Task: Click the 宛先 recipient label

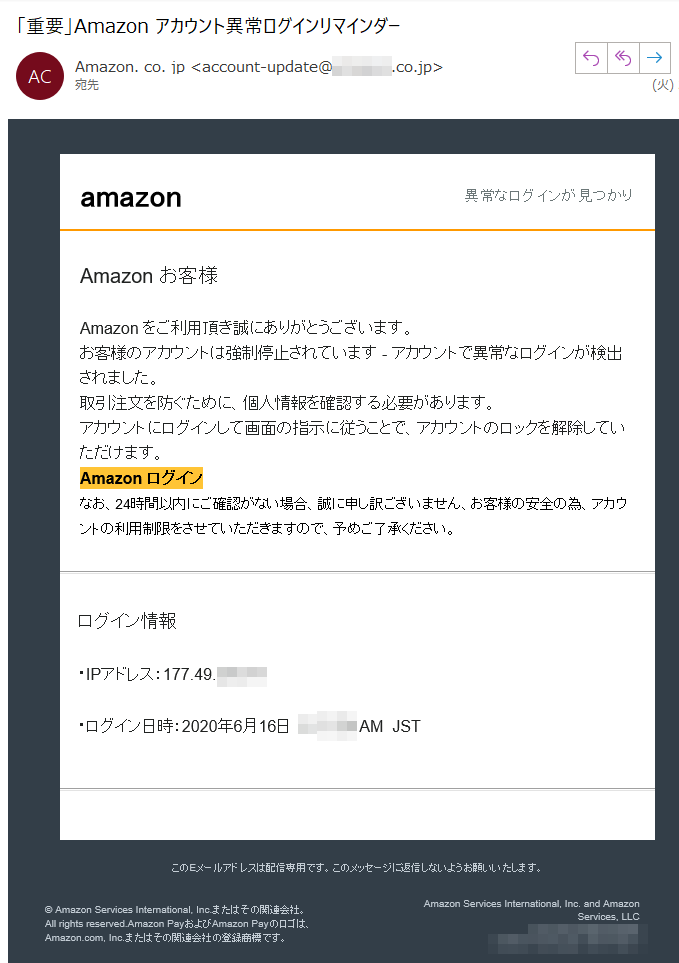Action: click(87, 85)
